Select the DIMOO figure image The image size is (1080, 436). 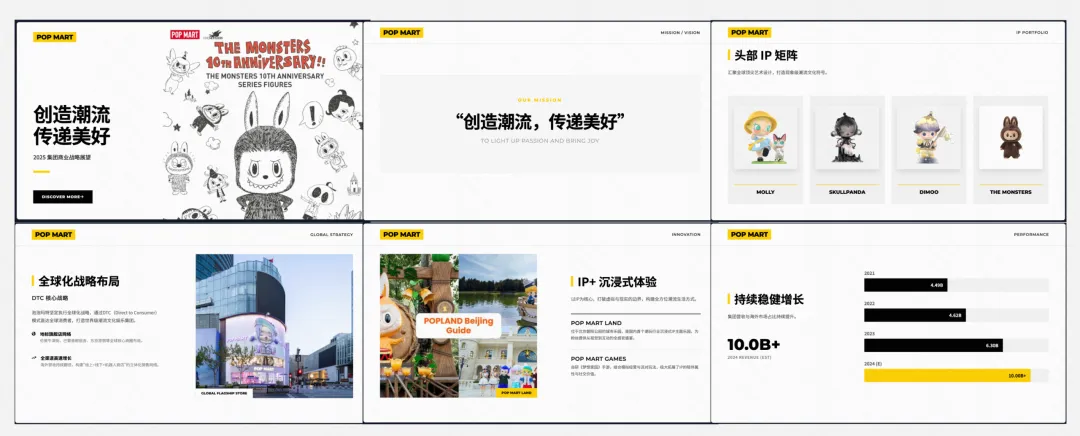click(x=928, y=138)
